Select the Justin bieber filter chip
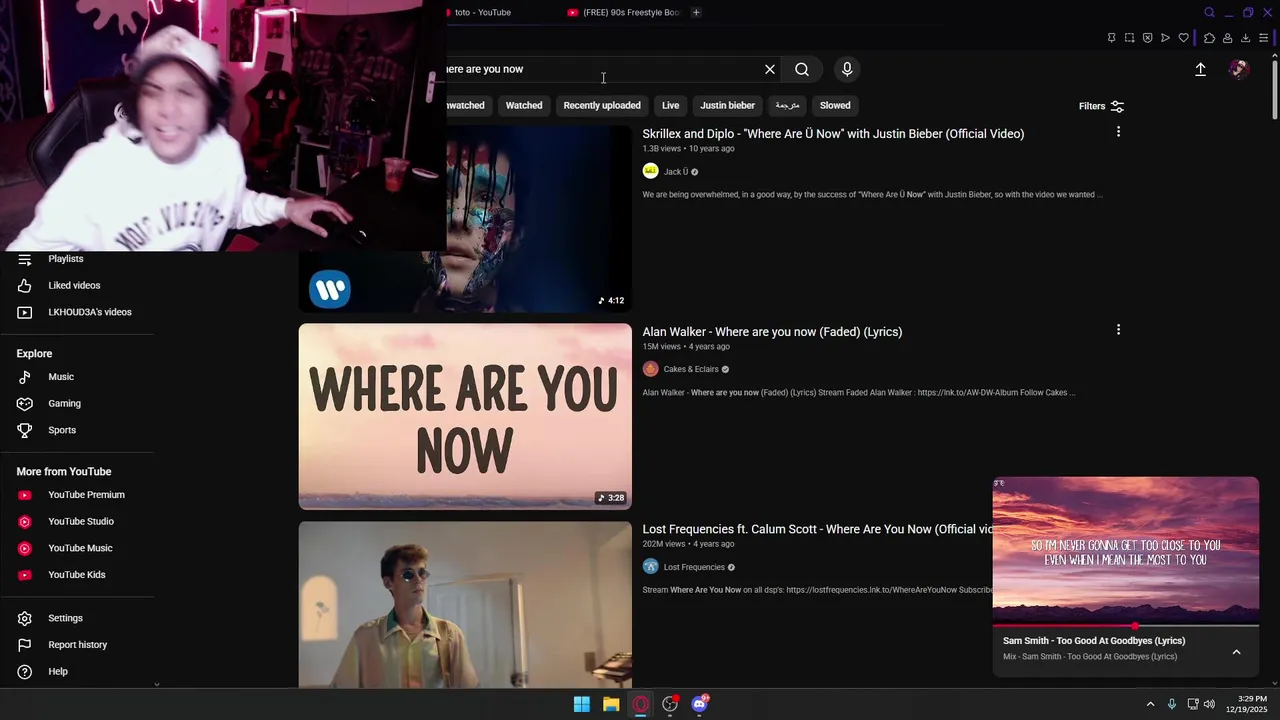1280x720 pixels. pyautogui.click(x=727, y=105)
